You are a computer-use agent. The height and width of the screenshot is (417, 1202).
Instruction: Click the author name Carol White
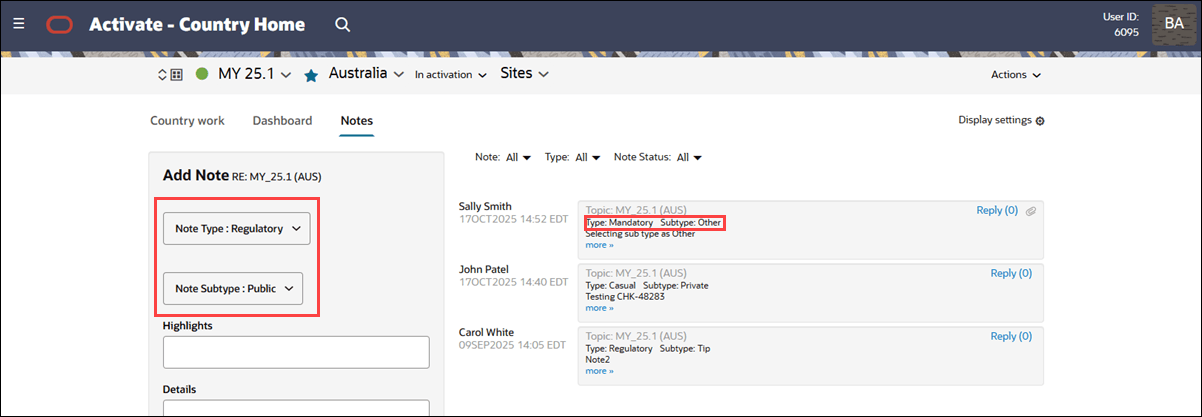click(x=486, y=332)
